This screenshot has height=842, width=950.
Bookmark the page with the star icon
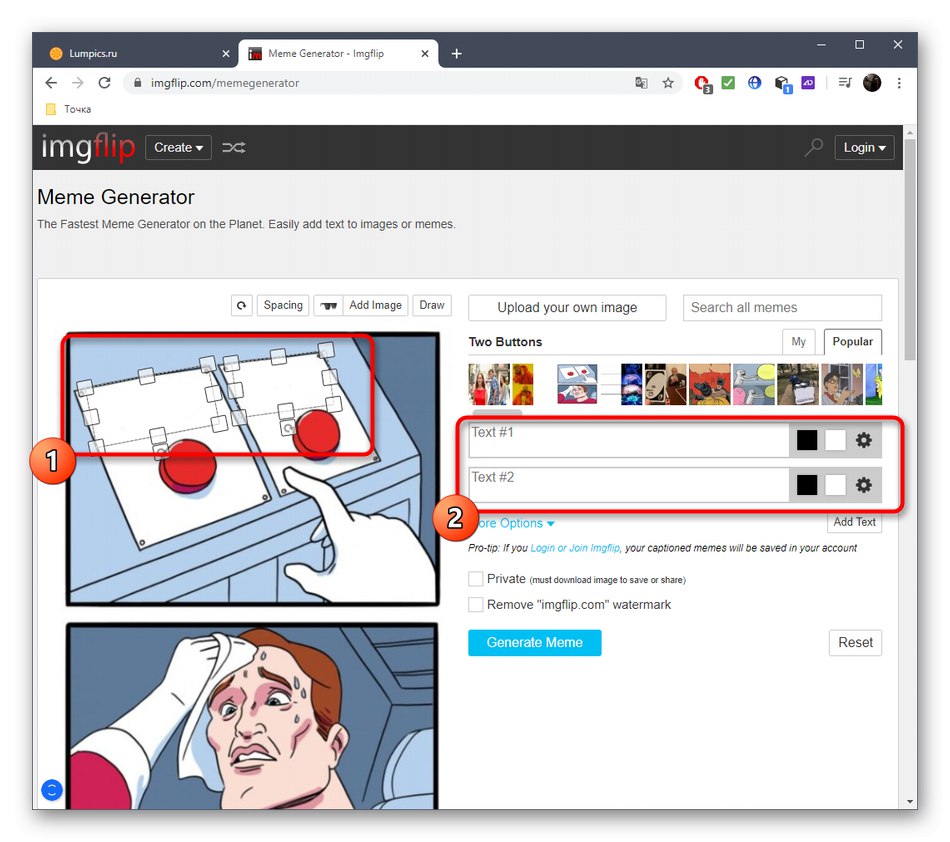point(668,83)
